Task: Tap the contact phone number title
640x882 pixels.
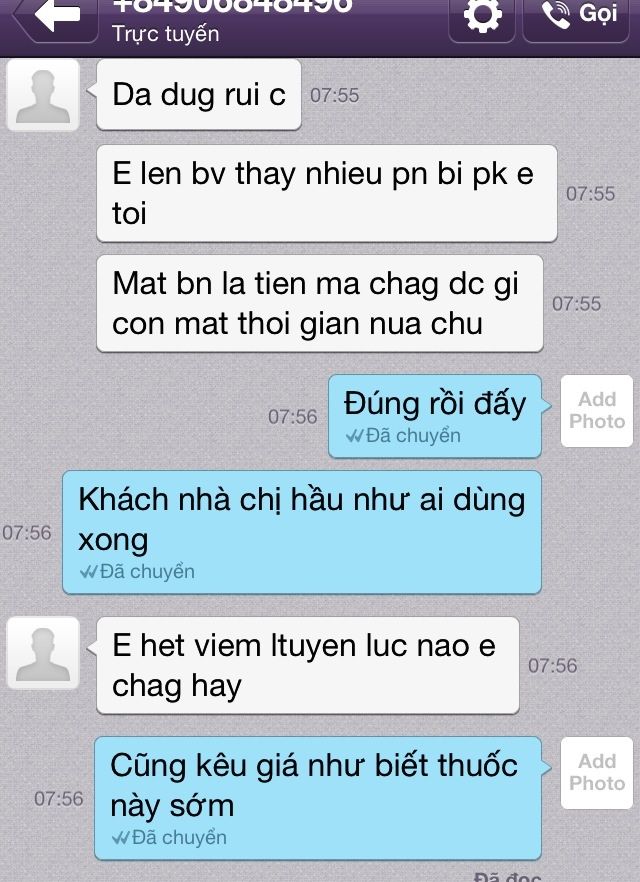Action: click(x=232, y=6)
